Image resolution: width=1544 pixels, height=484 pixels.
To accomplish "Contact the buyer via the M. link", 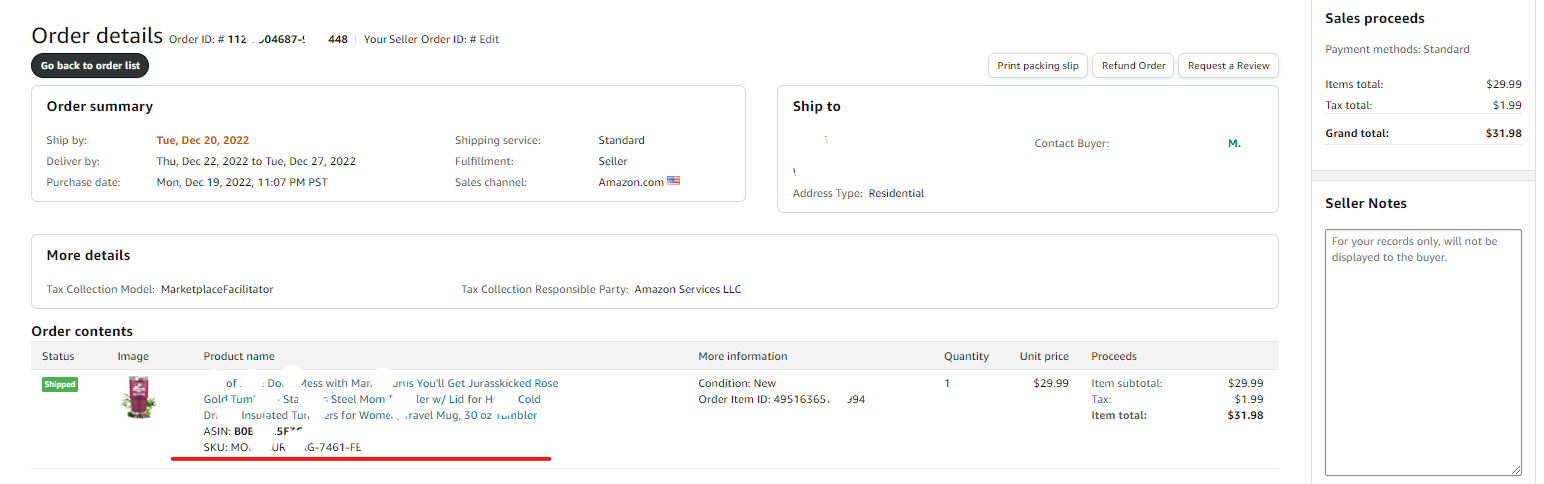I will (x=1234, y=144).
